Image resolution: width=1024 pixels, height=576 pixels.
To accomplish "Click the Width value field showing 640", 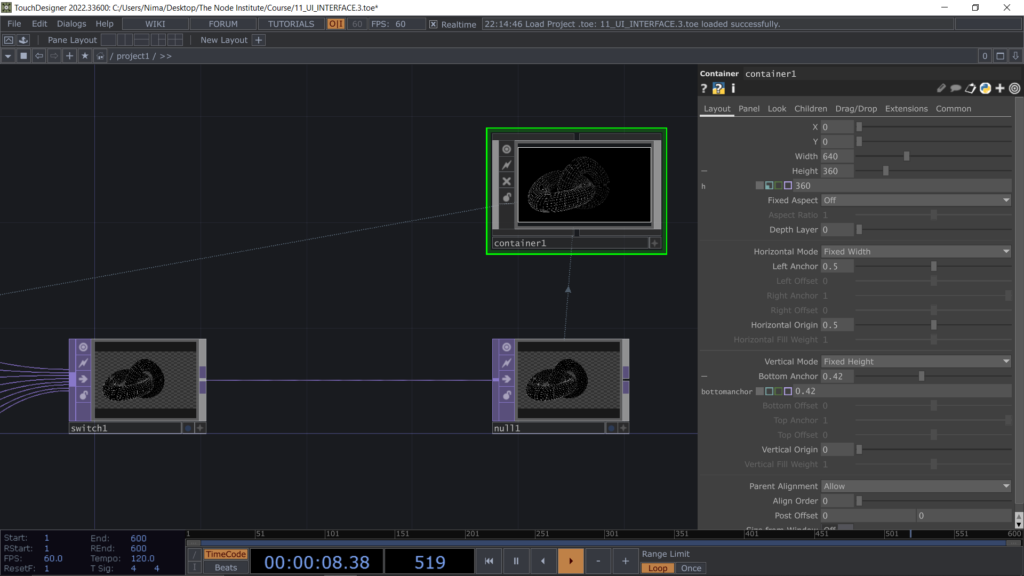I will point(837,157).
